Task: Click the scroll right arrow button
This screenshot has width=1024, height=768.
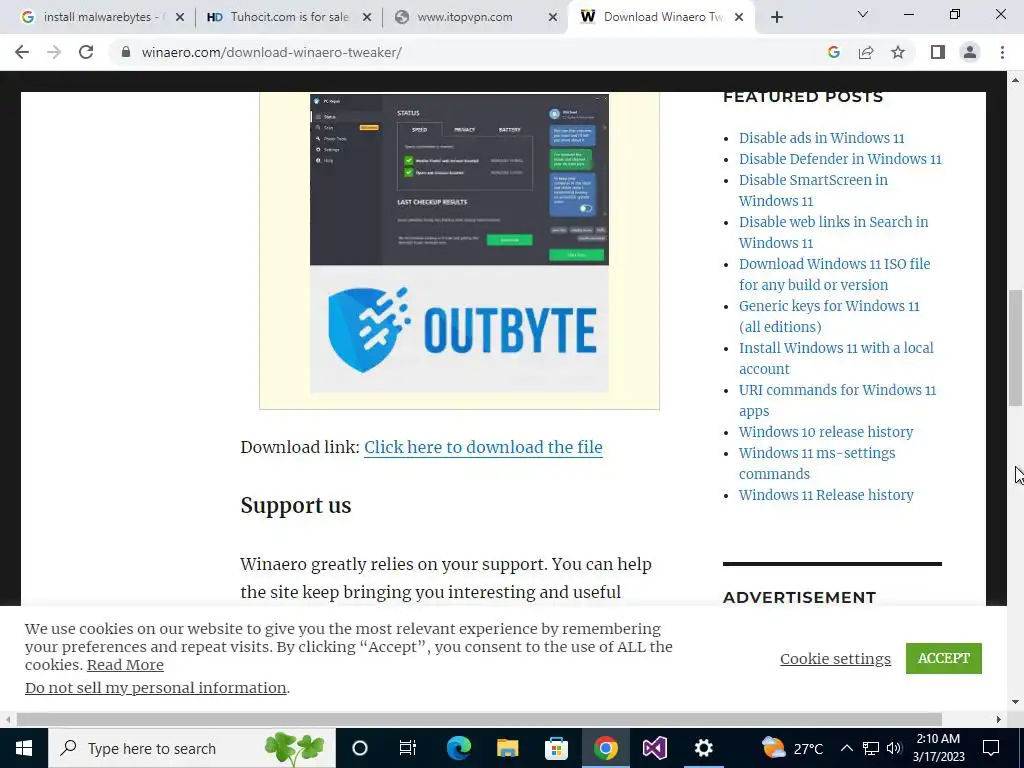Action: (x=999, y=719)
